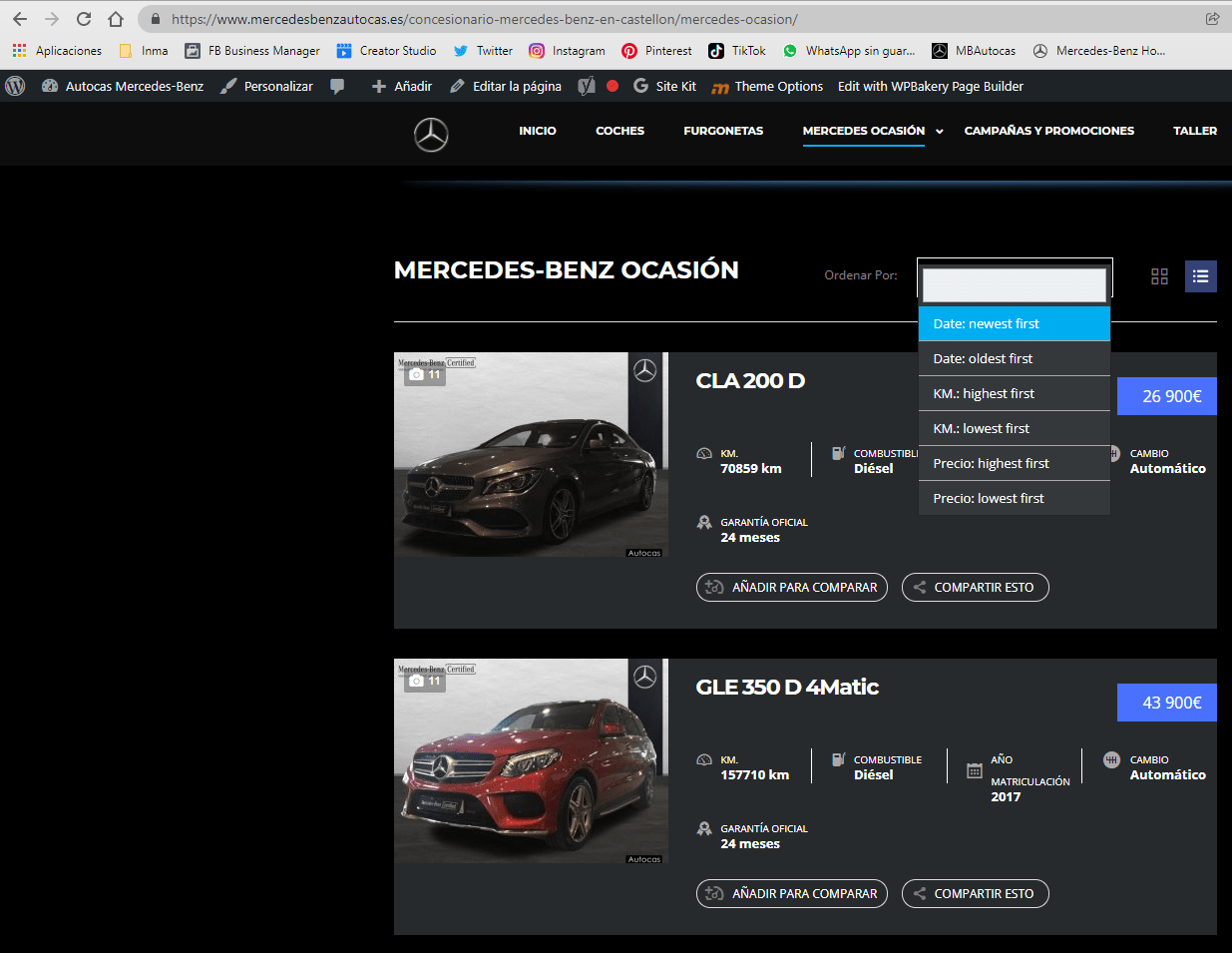Viewport: 1232px width, 953px height.
Task: Click COMPARTIR ESTO for CLA 200 D
Action: pos(976,587)
